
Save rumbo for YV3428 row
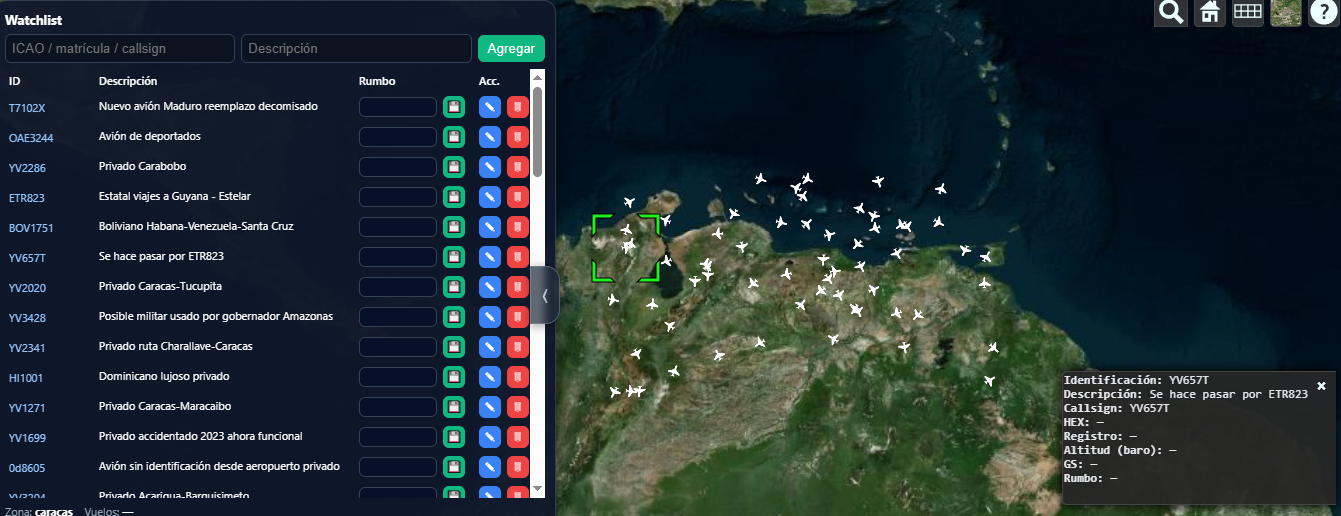coord(454,317)
